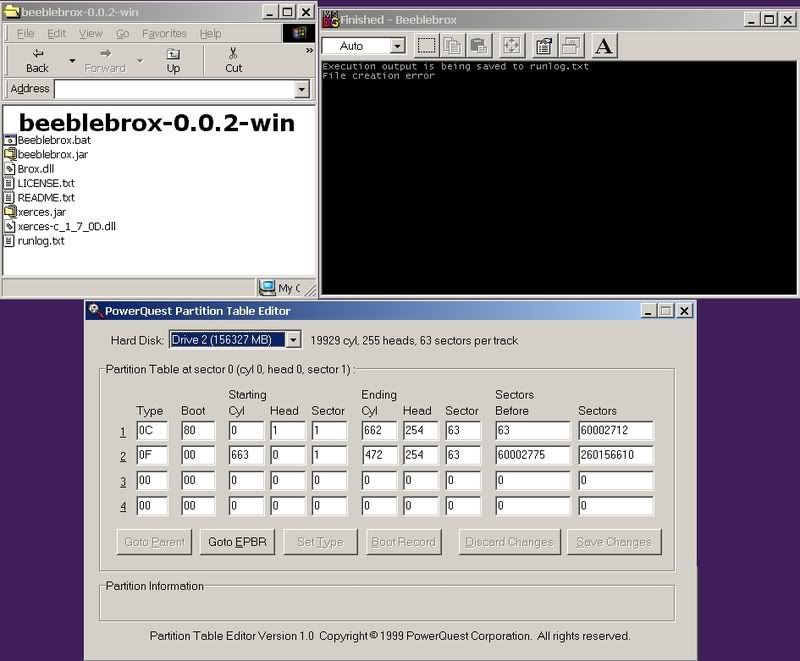
Task: Open console Properties via toolbar icon
Action: tap(544, 46)
